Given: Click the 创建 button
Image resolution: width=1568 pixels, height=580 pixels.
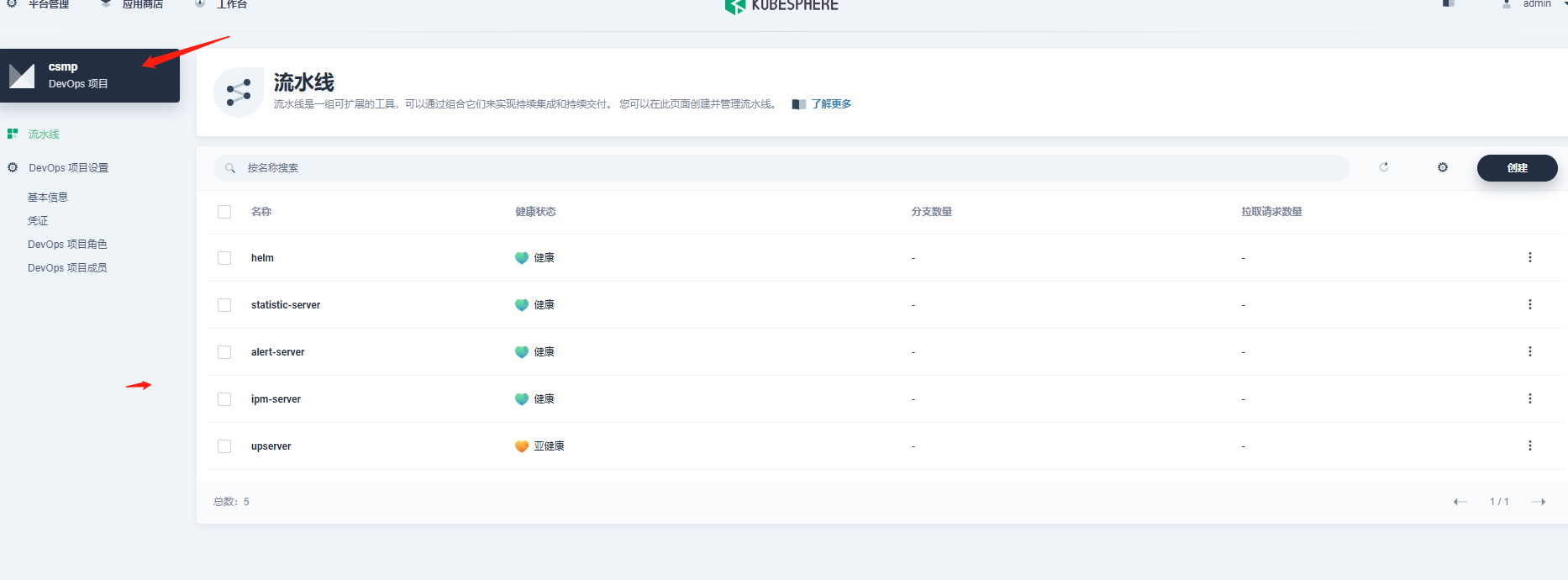Looking at the screenshot, I should tap(1517, 168).
